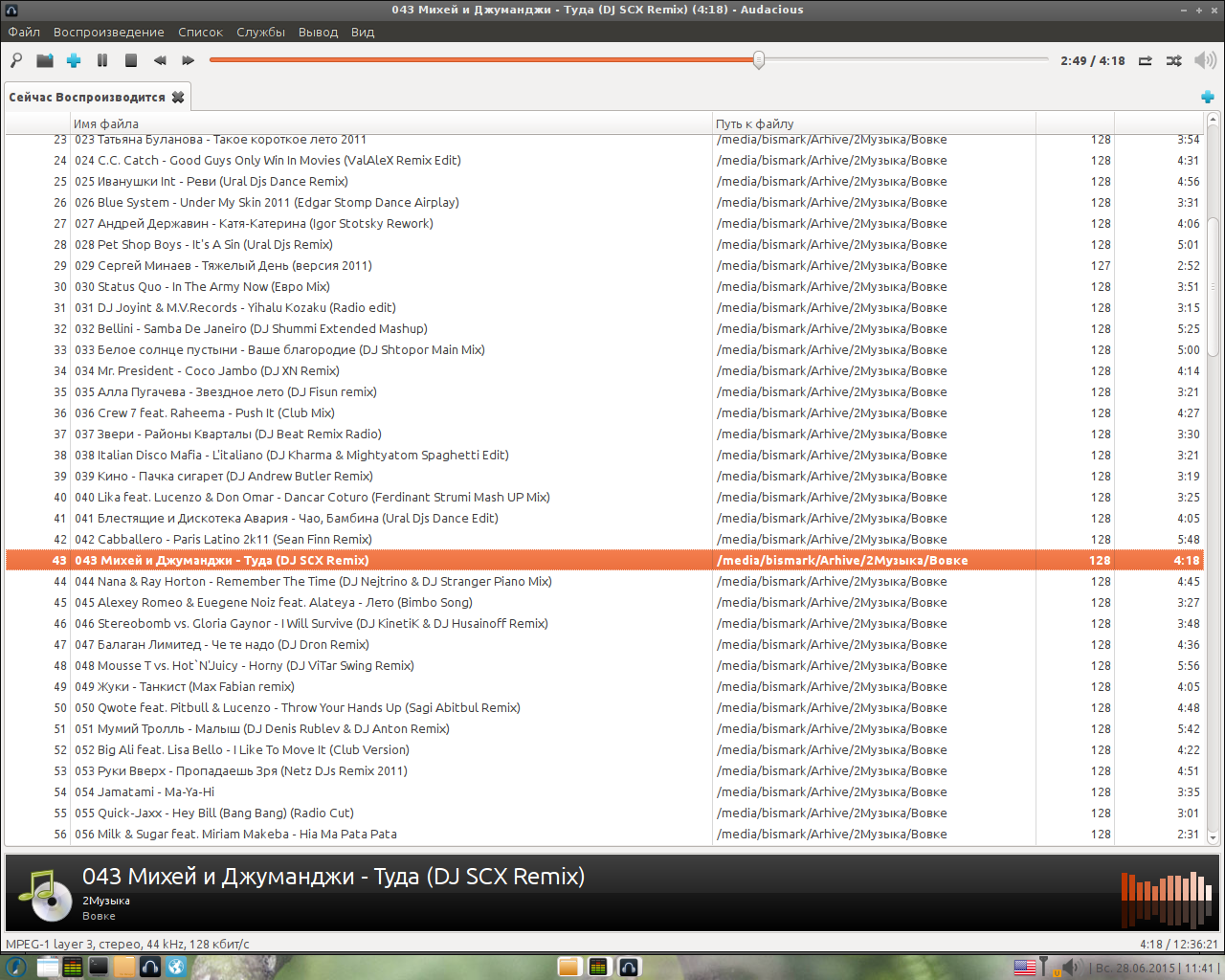This screenshot has height=980, width=1225.
Task: Sort by 'Имя файла' column header
Action: click(x=391, y=123)
